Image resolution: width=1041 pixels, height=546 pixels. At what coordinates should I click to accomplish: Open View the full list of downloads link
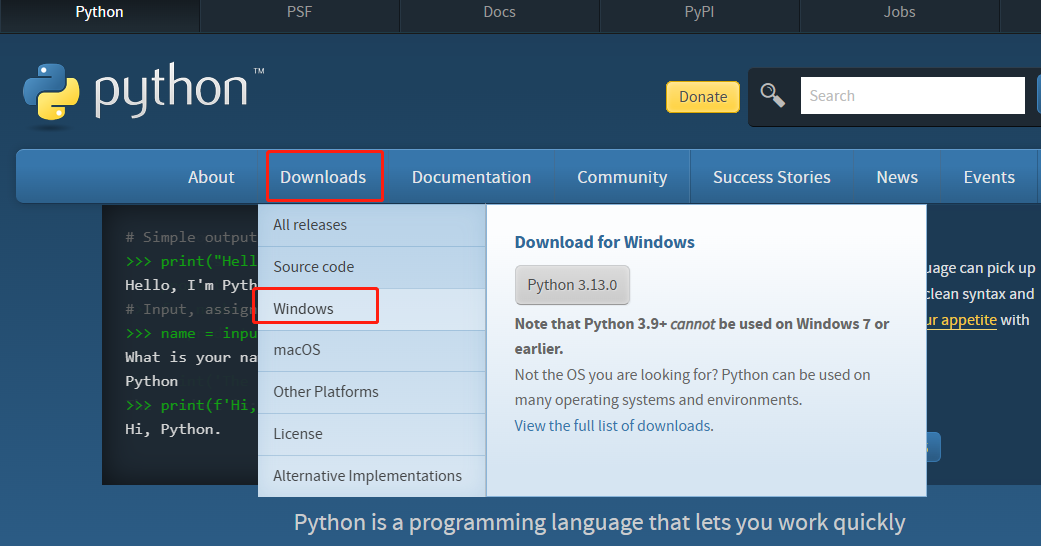pos(612,426)
